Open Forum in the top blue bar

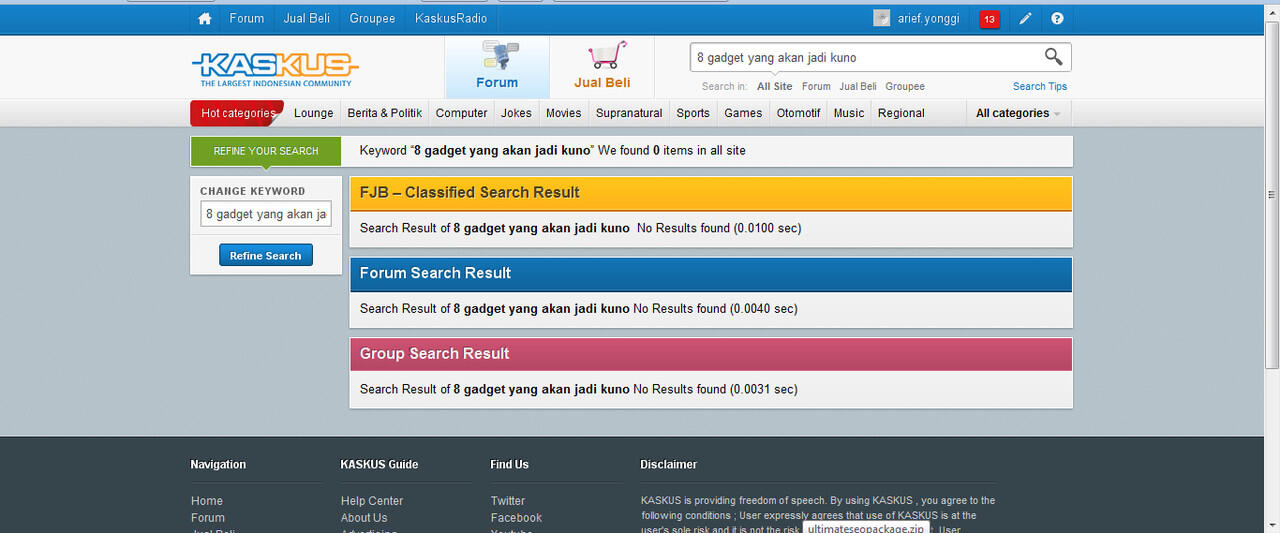247,18
